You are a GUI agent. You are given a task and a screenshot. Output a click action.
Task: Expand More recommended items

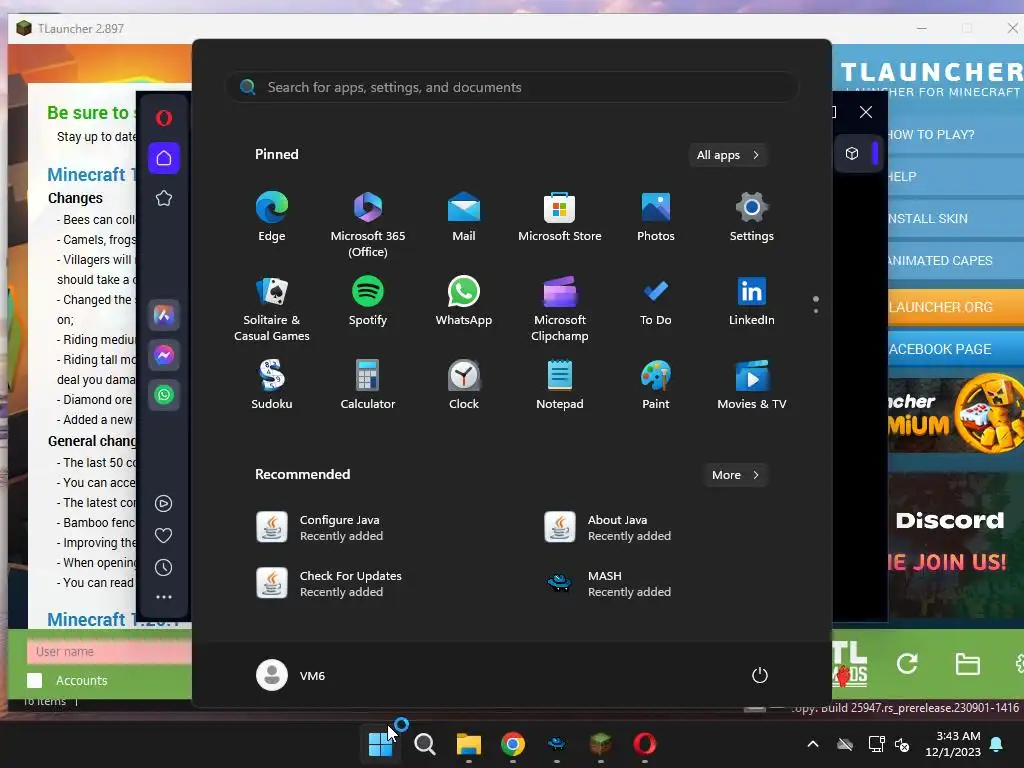tap(735, 475)
